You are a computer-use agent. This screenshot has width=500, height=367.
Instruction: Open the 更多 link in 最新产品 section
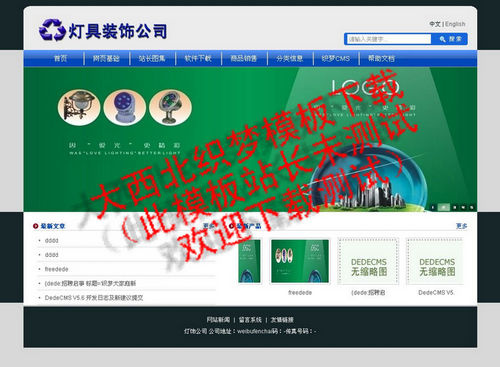click(x=462, y=226)
